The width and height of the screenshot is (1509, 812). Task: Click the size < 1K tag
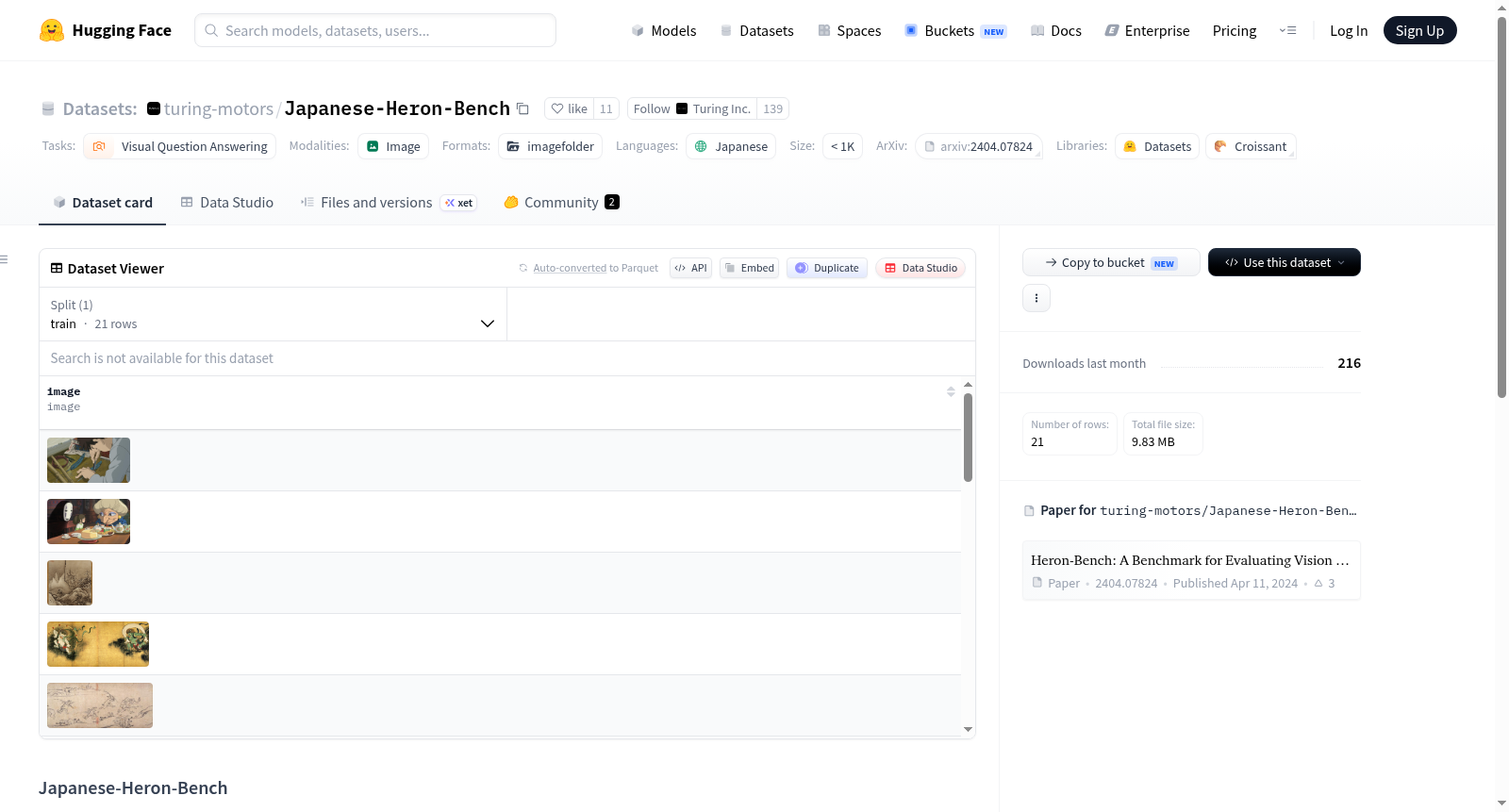(x=843, y=146)
